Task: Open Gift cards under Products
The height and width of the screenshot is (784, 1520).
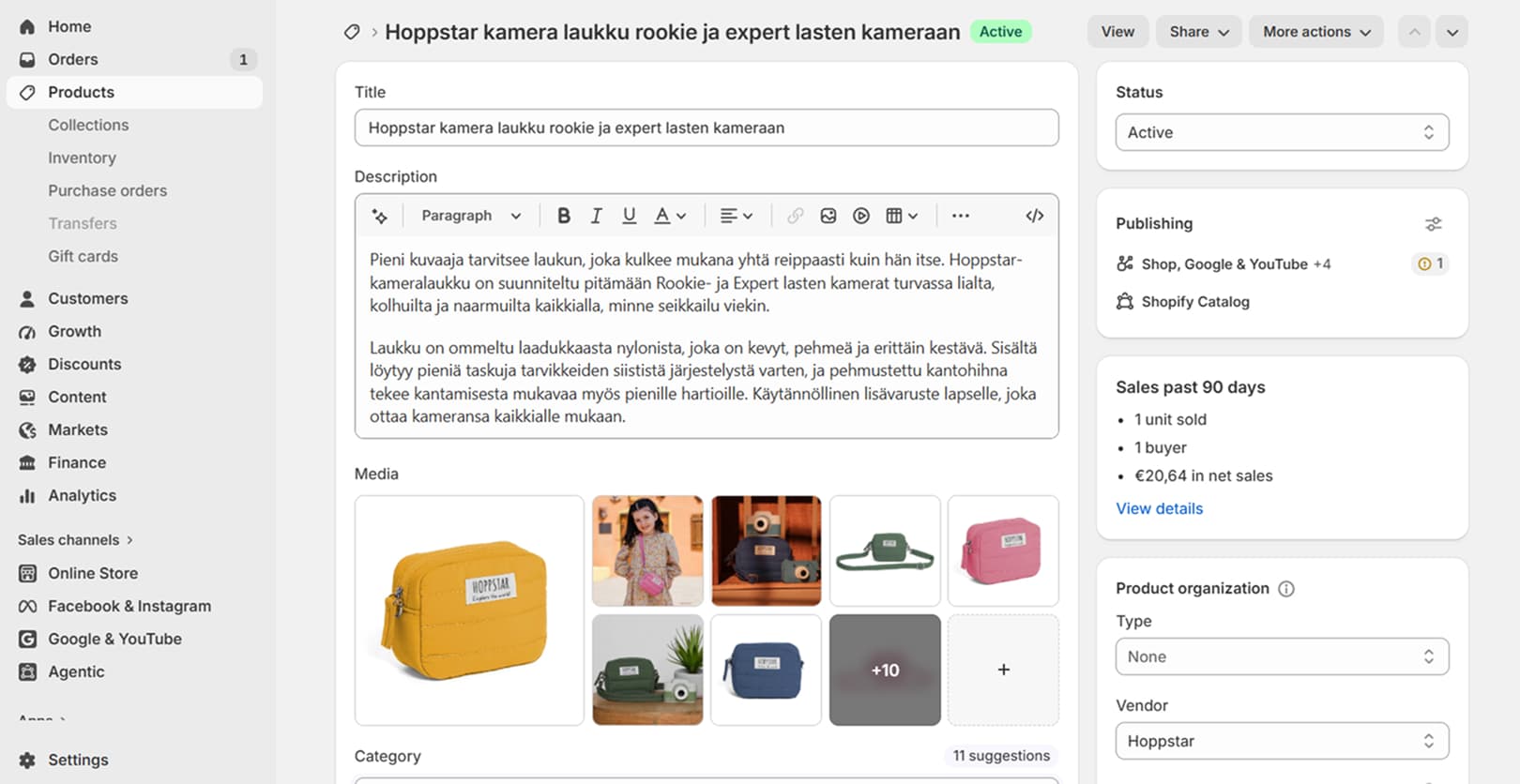Action: coord(83,256)
